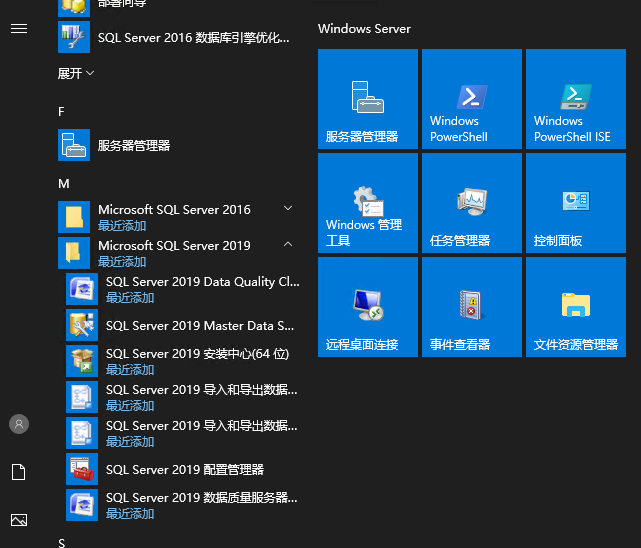Open the hamburger menu icon
The width and height of the screenshot is (641, 548).
(x=19, y=29)
